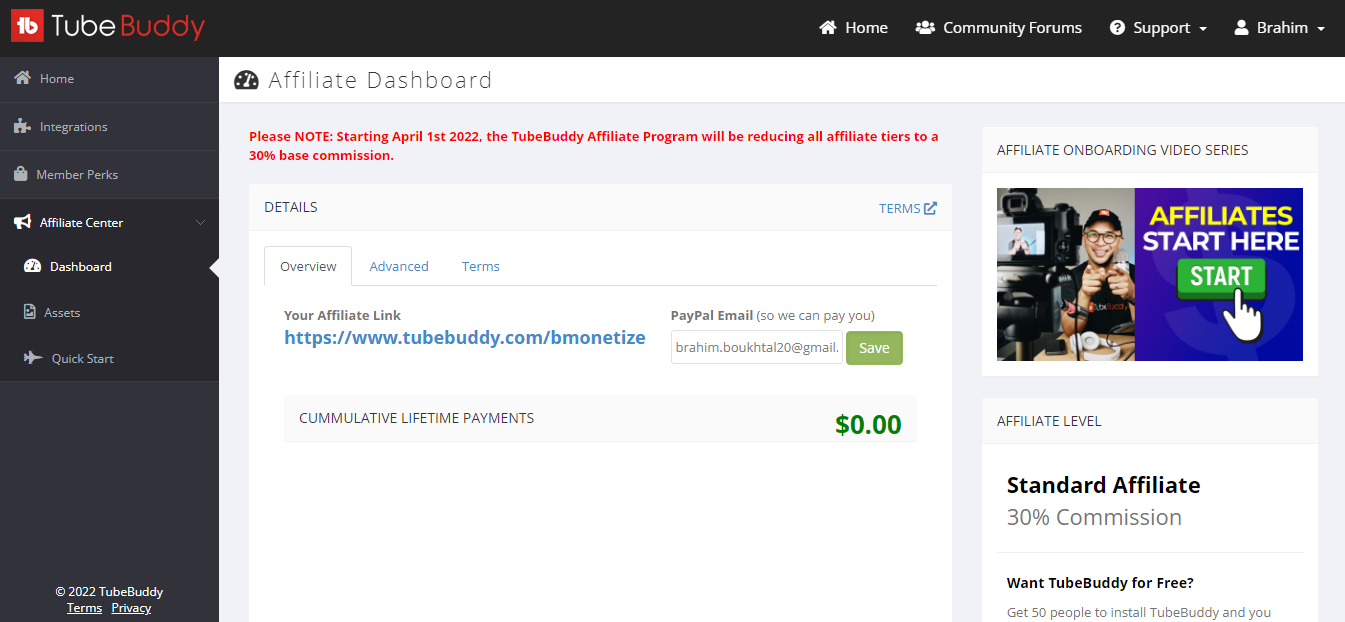Click the TubeBuddy logo icon
Image resolution: width=1345 pixels, height=622 pixels.
pyautogui.click(x=27, y=26)
